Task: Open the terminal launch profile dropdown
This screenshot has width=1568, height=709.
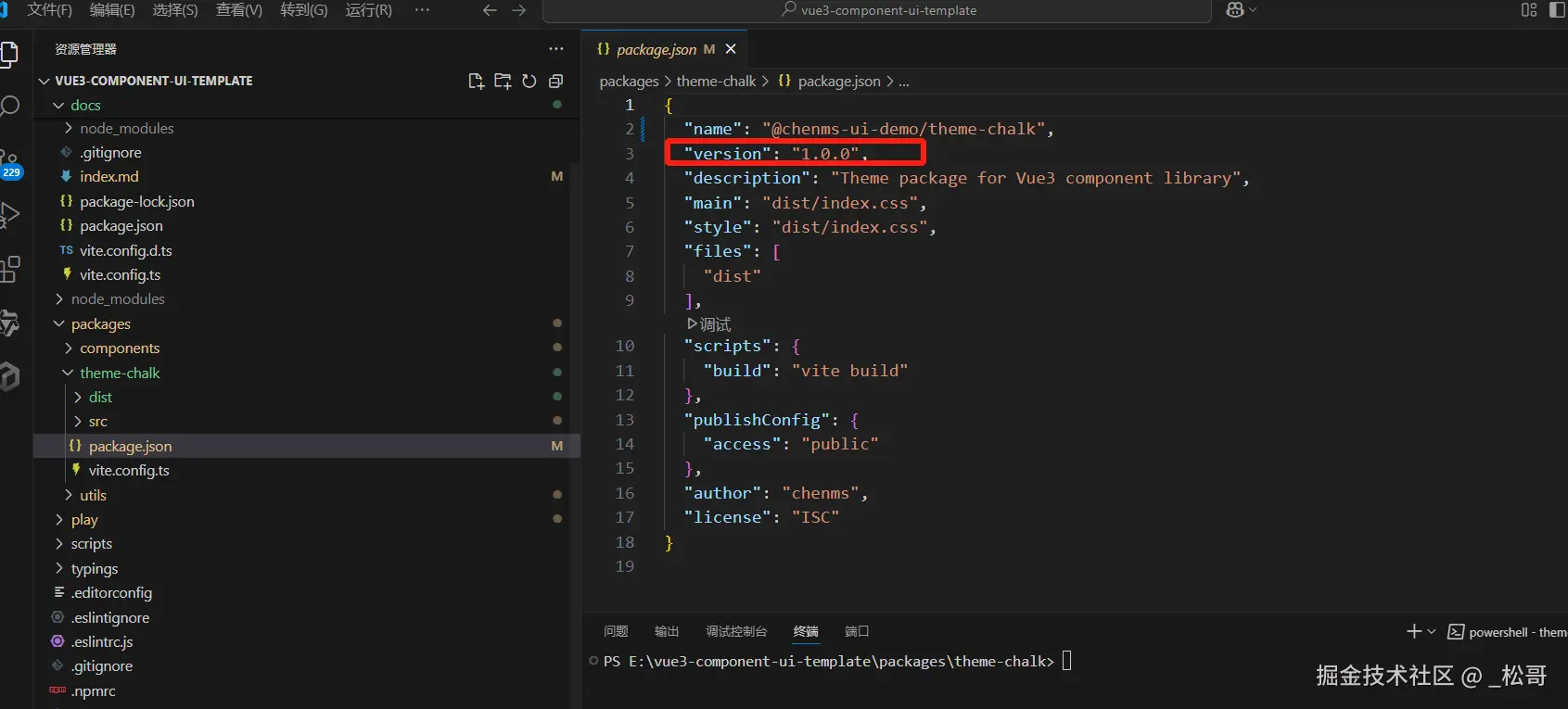Action: [1432, 632]
